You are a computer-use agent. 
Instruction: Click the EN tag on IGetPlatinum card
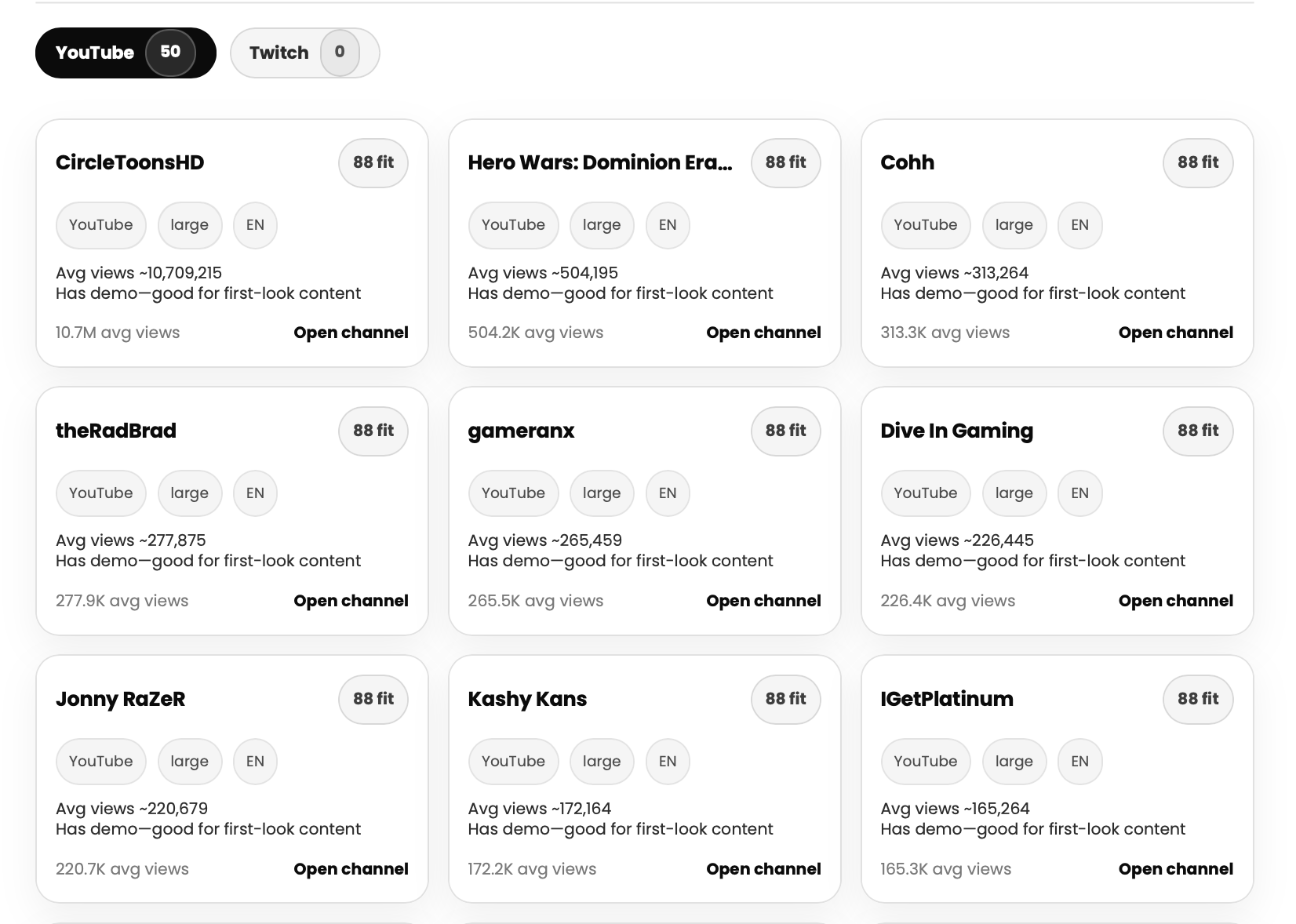[x=1079, y=761]
